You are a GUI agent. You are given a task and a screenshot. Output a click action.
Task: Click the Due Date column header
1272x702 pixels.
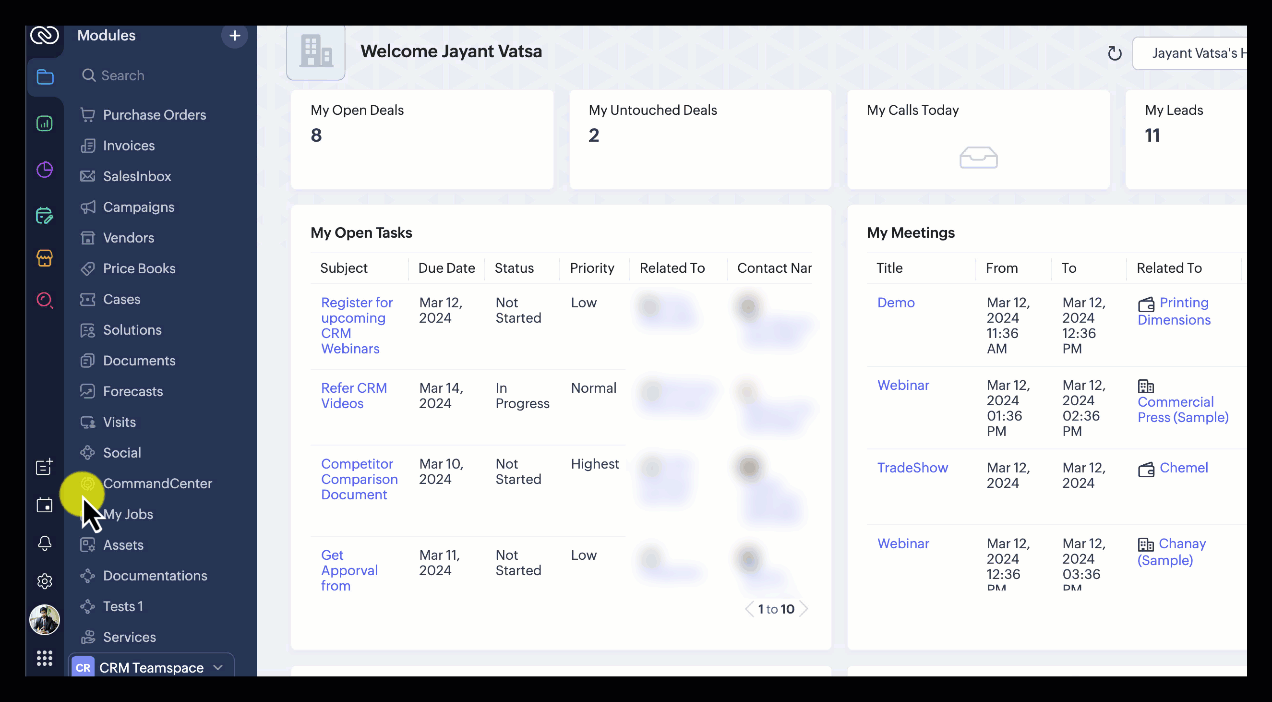(x=446, y=268)
